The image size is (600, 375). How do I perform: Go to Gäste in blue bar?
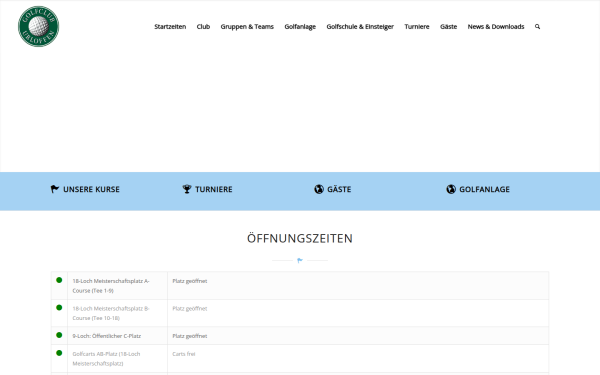click(339, 189)
